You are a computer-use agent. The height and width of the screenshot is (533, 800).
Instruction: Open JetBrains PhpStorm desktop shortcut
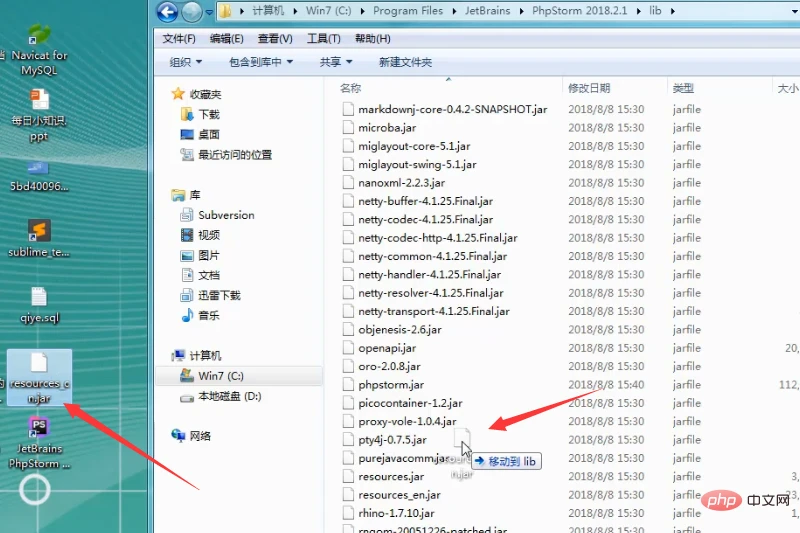point(39,443)
